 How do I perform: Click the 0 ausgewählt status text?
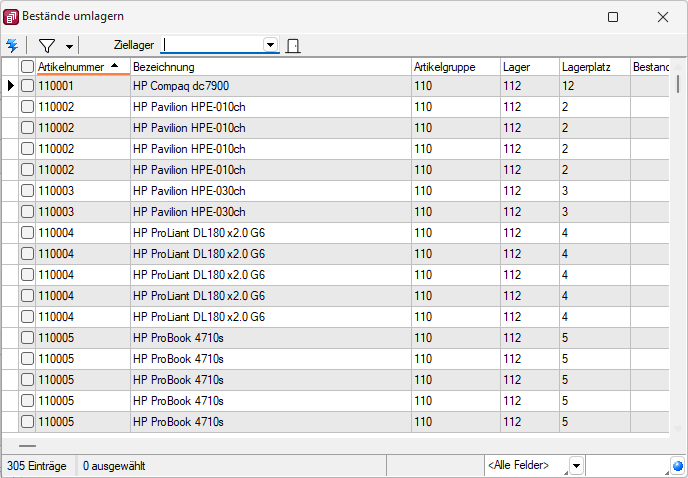pyautogui.click(x=114, y=466)
